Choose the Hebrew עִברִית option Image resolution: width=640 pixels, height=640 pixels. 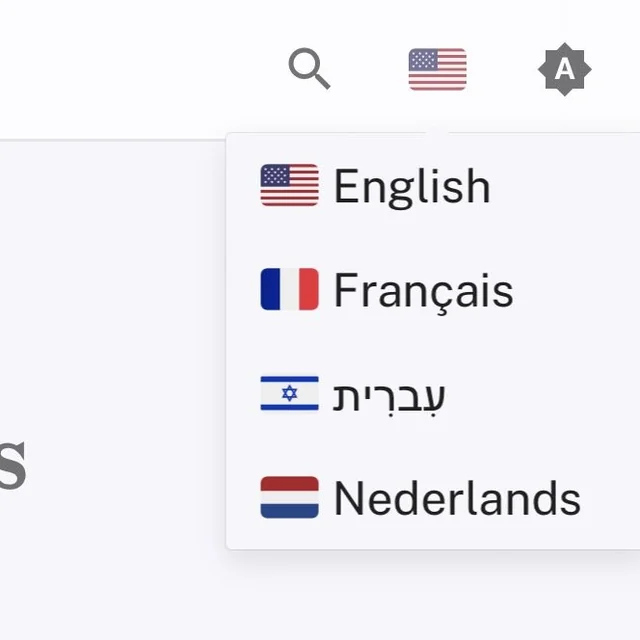[x=388, y=394]
